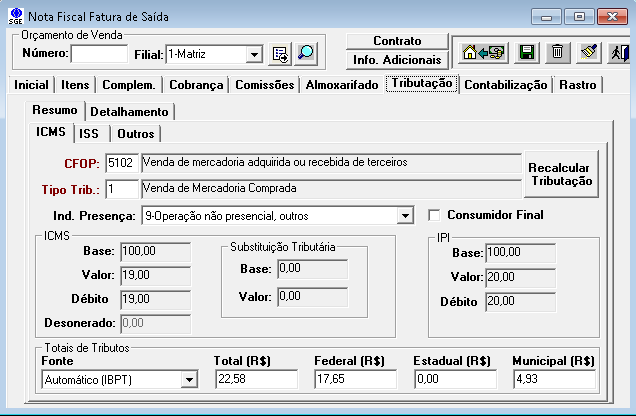Expand the Fonte Automático (IBPT) dropdown

coord(189,380)
